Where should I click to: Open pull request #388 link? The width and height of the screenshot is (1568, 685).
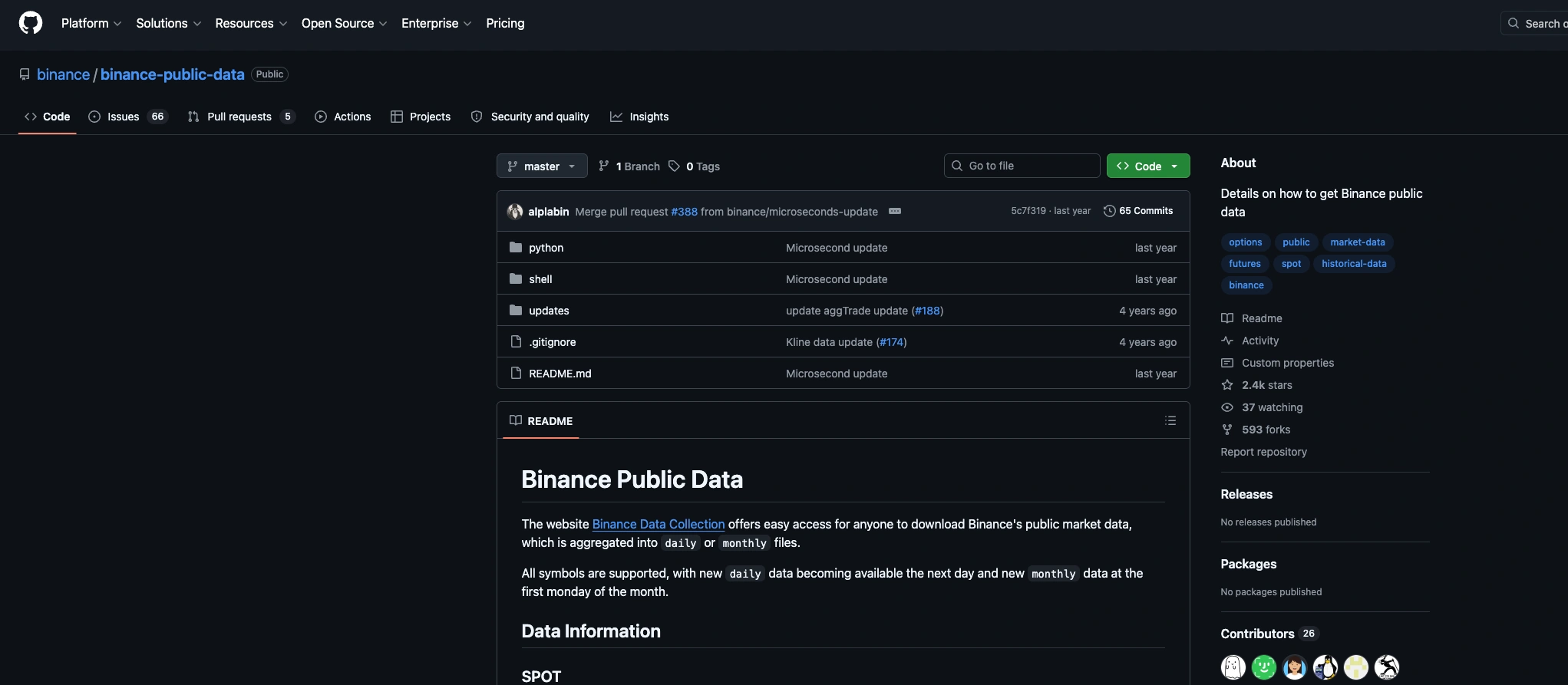point(685,212)
